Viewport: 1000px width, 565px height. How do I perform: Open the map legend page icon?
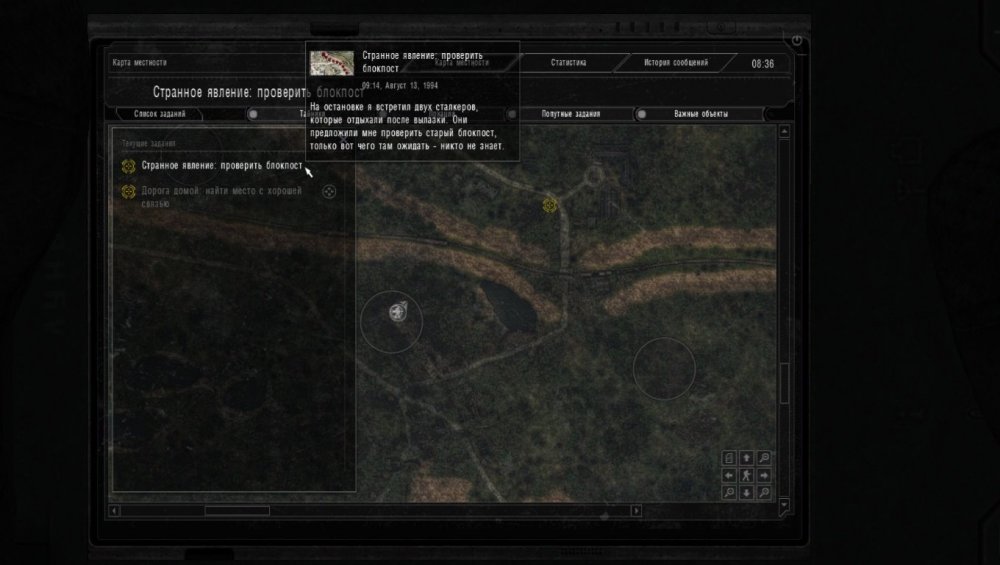[730, 458]
